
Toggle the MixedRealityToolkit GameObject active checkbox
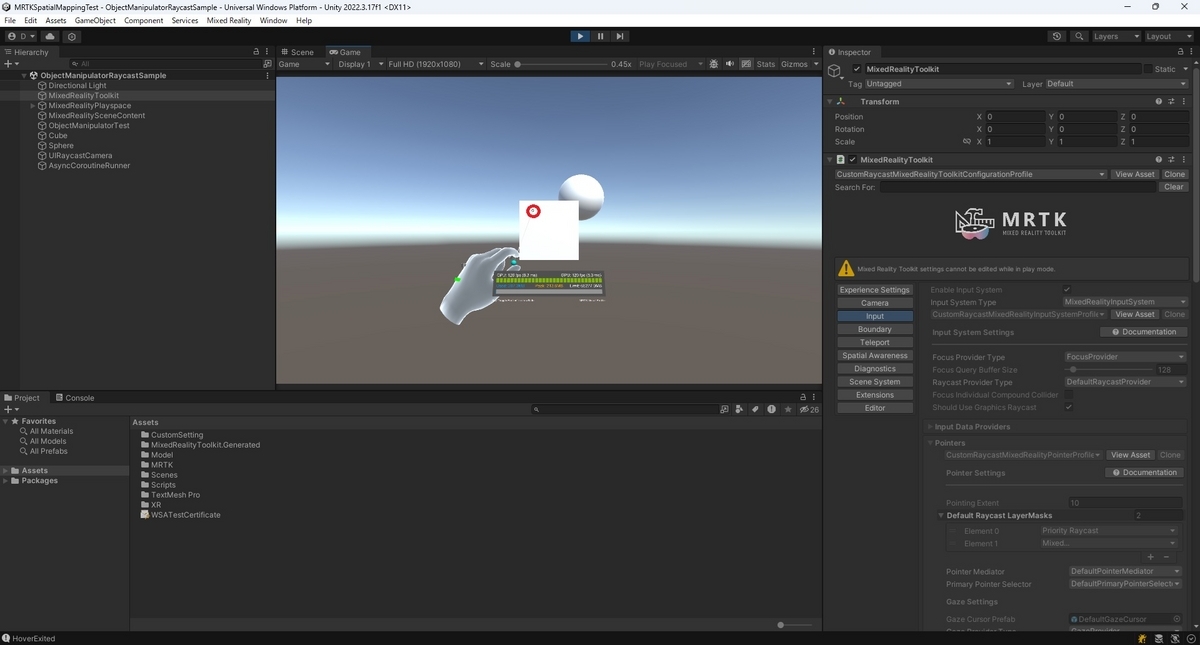857,69
